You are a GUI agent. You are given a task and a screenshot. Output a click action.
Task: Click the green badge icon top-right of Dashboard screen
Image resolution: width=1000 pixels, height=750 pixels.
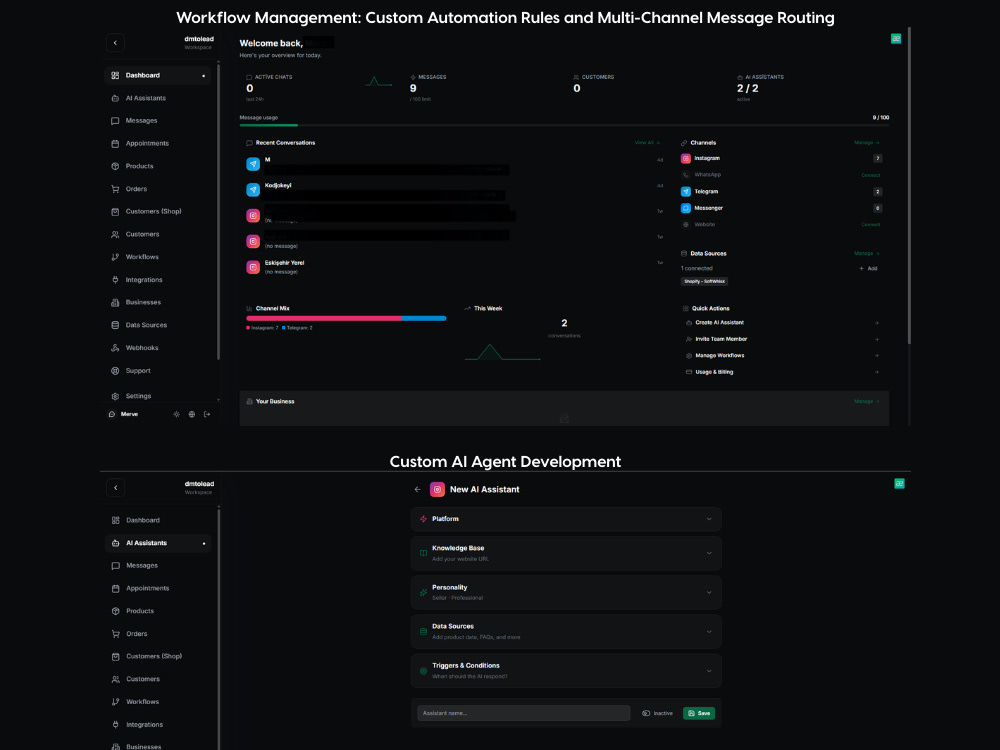(x=896, y=39)
